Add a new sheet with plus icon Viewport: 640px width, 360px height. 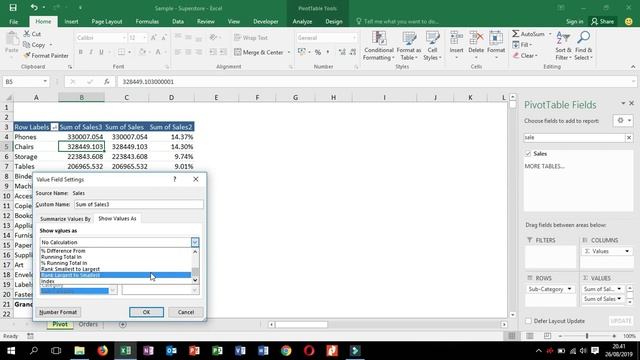(x=122, y=324)
